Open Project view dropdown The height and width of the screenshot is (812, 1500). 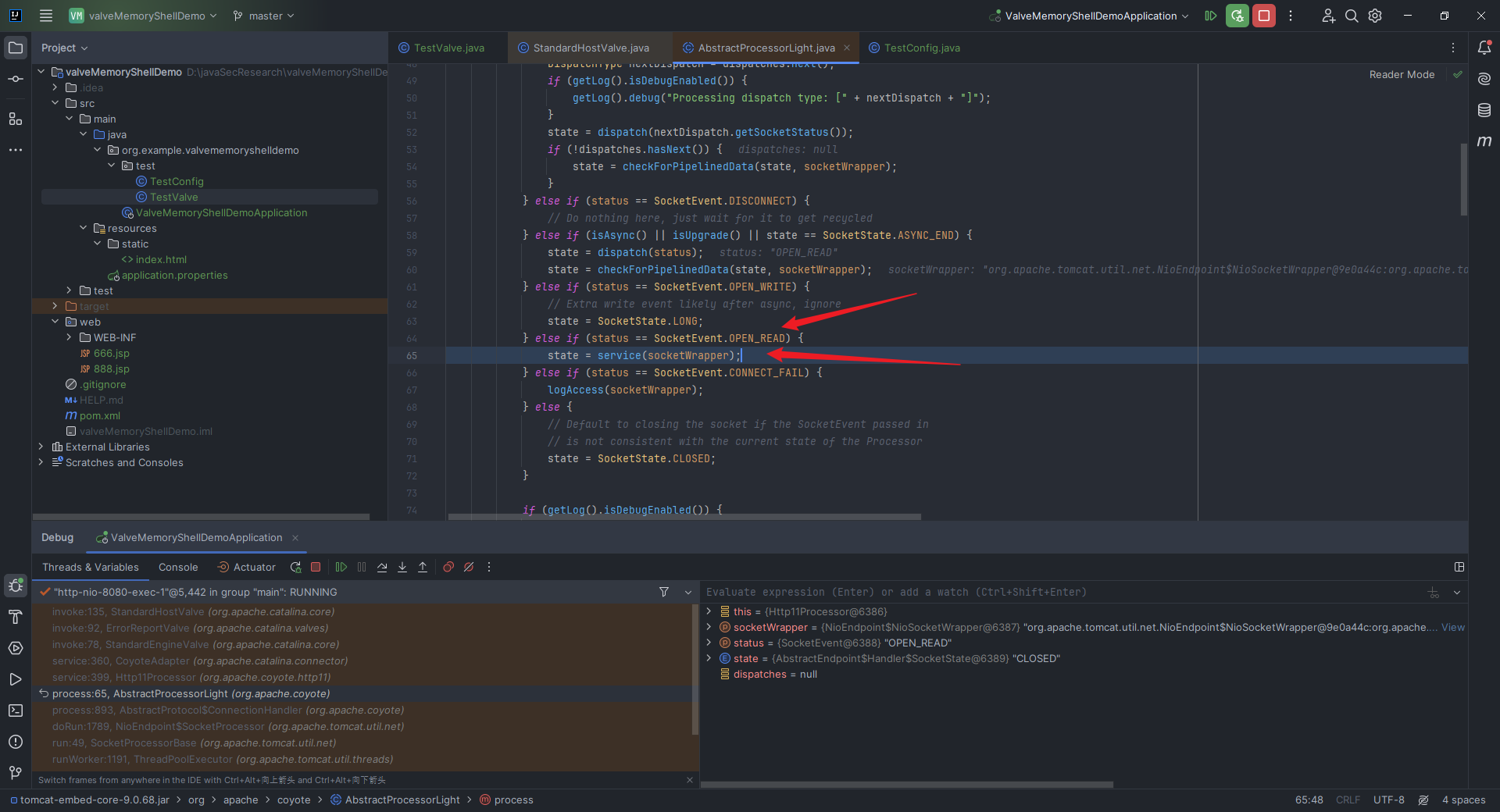[64, 48]
